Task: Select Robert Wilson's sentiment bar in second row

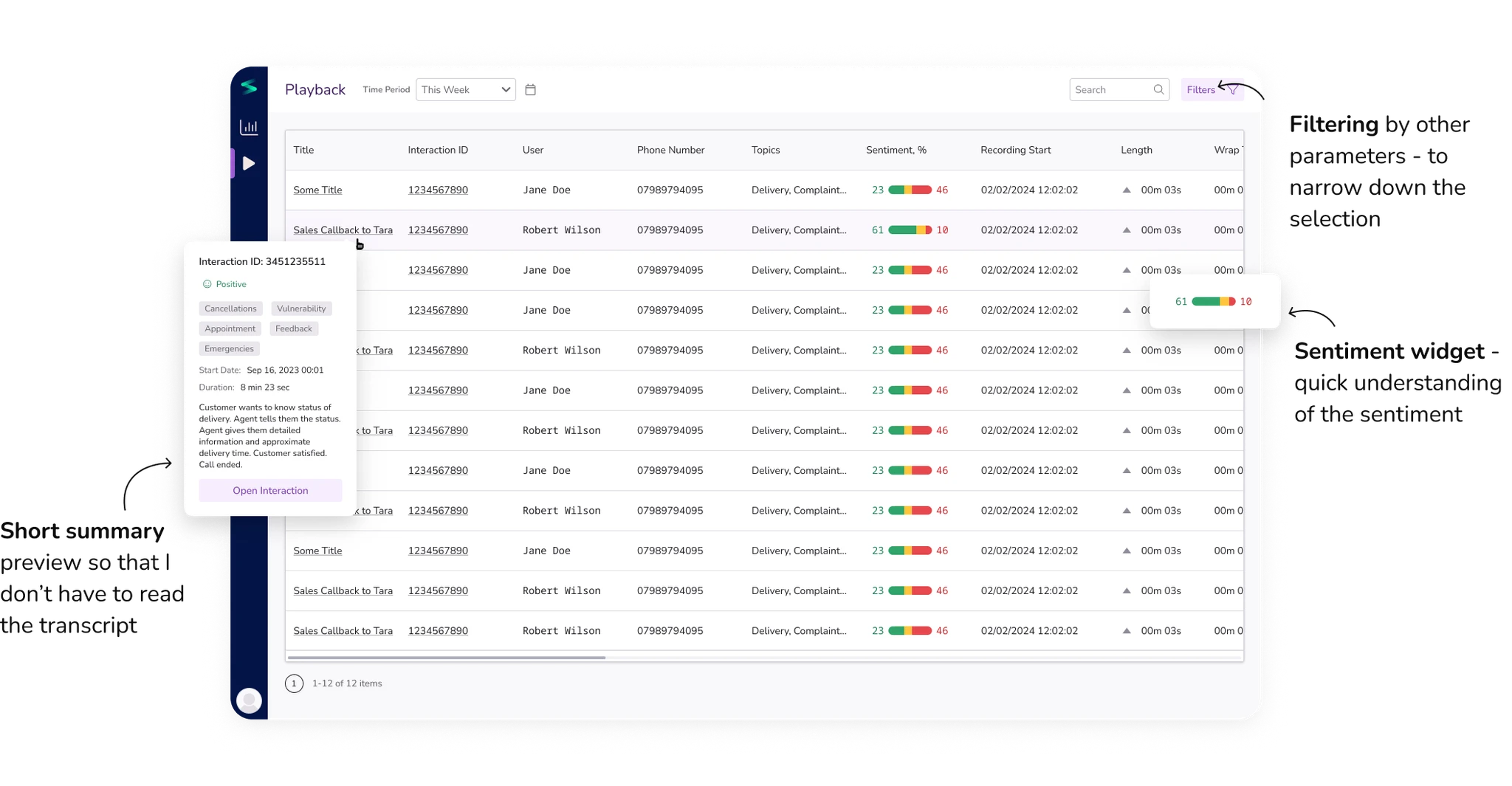Action: tap(908, 230)
